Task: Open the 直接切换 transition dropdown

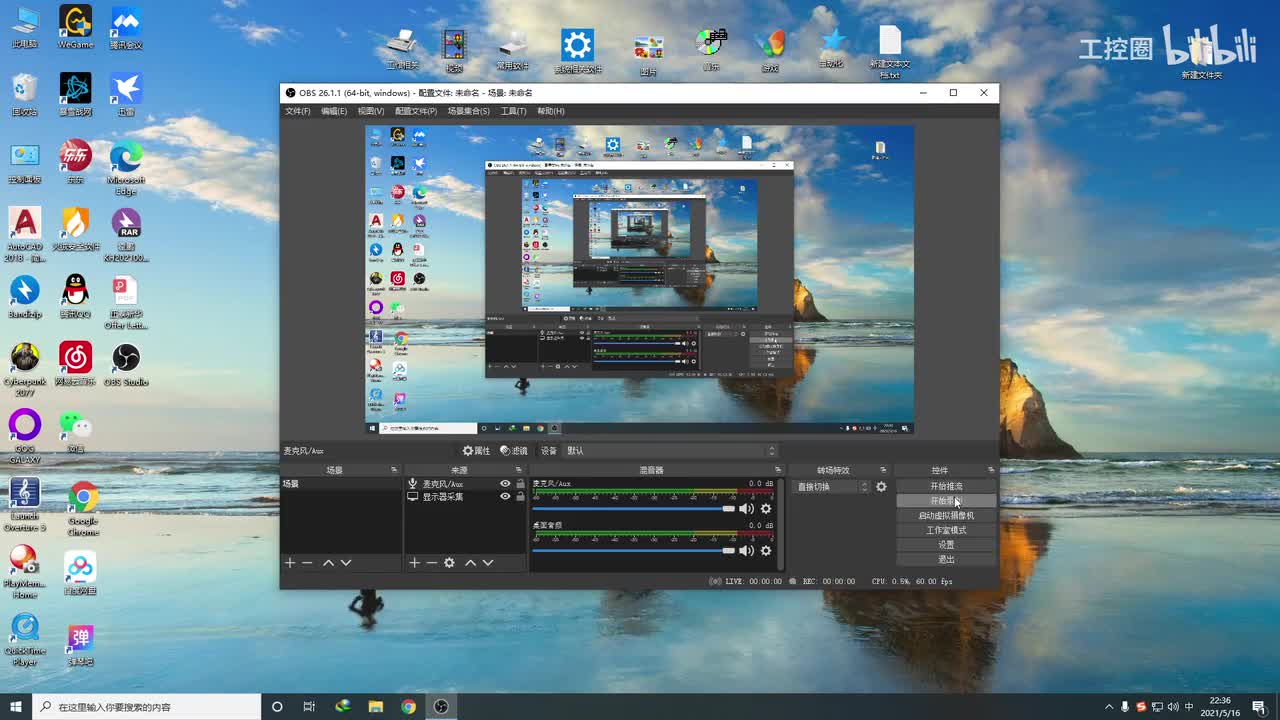Action: [832, 487]
